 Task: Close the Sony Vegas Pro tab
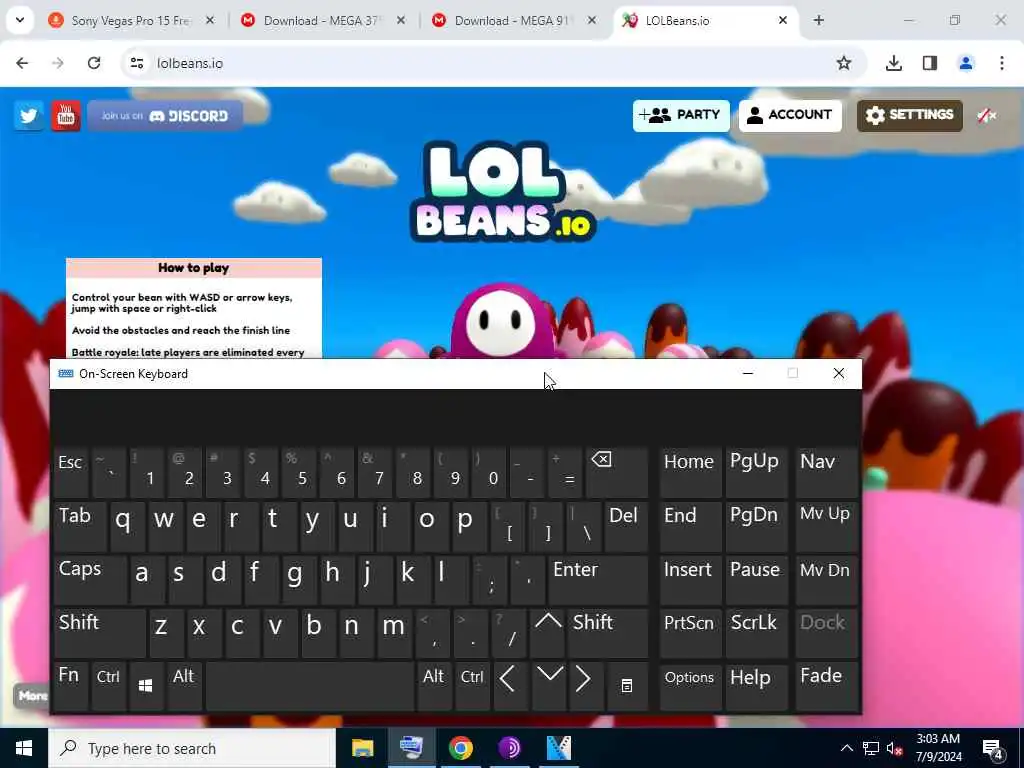210,21
